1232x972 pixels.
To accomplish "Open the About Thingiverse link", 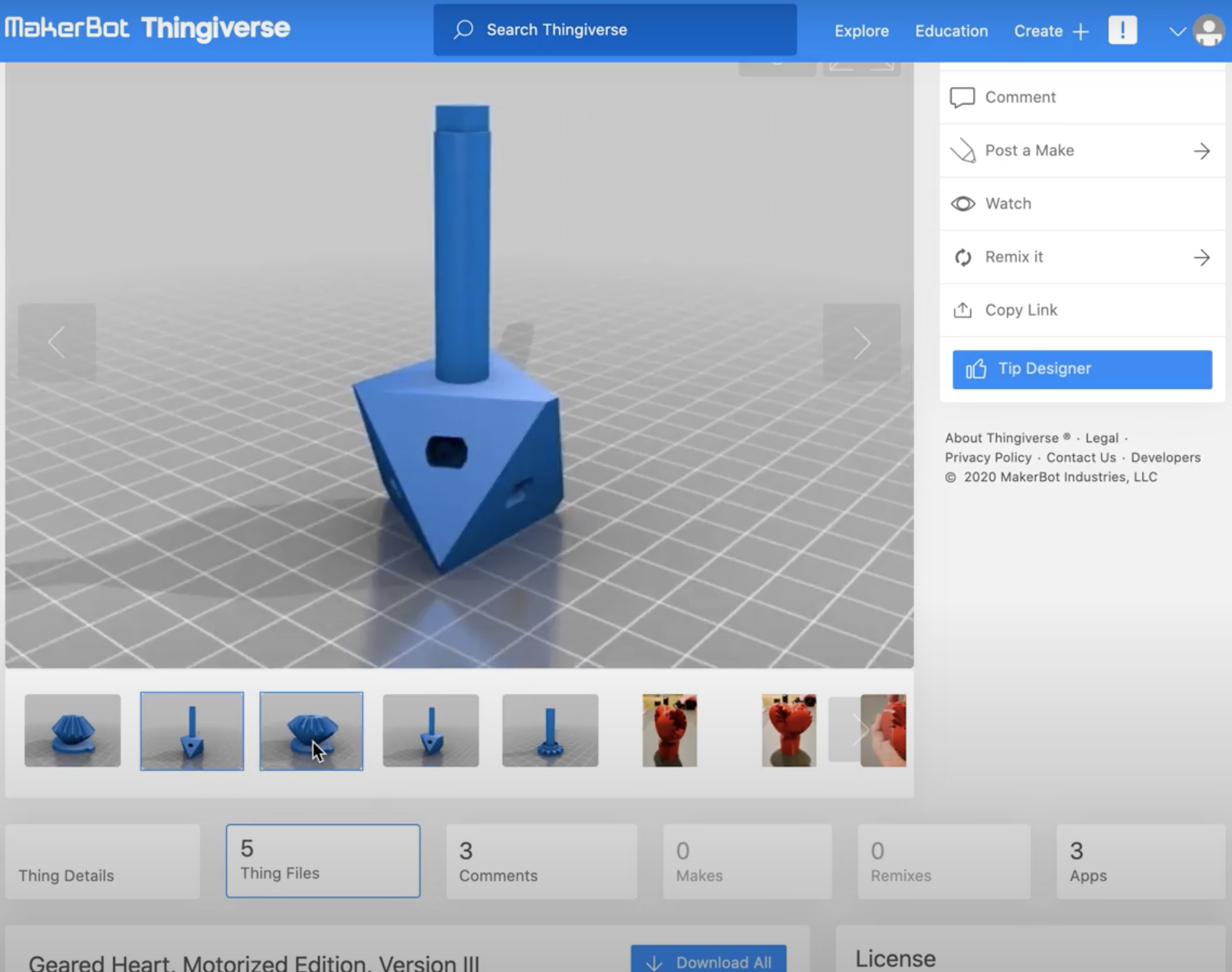I will coord(1007,438).
